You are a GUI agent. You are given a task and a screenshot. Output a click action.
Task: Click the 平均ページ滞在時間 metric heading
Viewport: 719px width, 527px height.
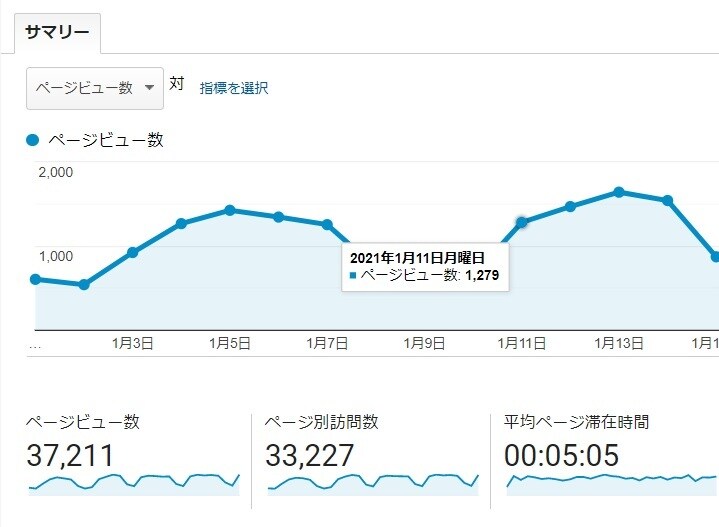click(x=577, y=422)
